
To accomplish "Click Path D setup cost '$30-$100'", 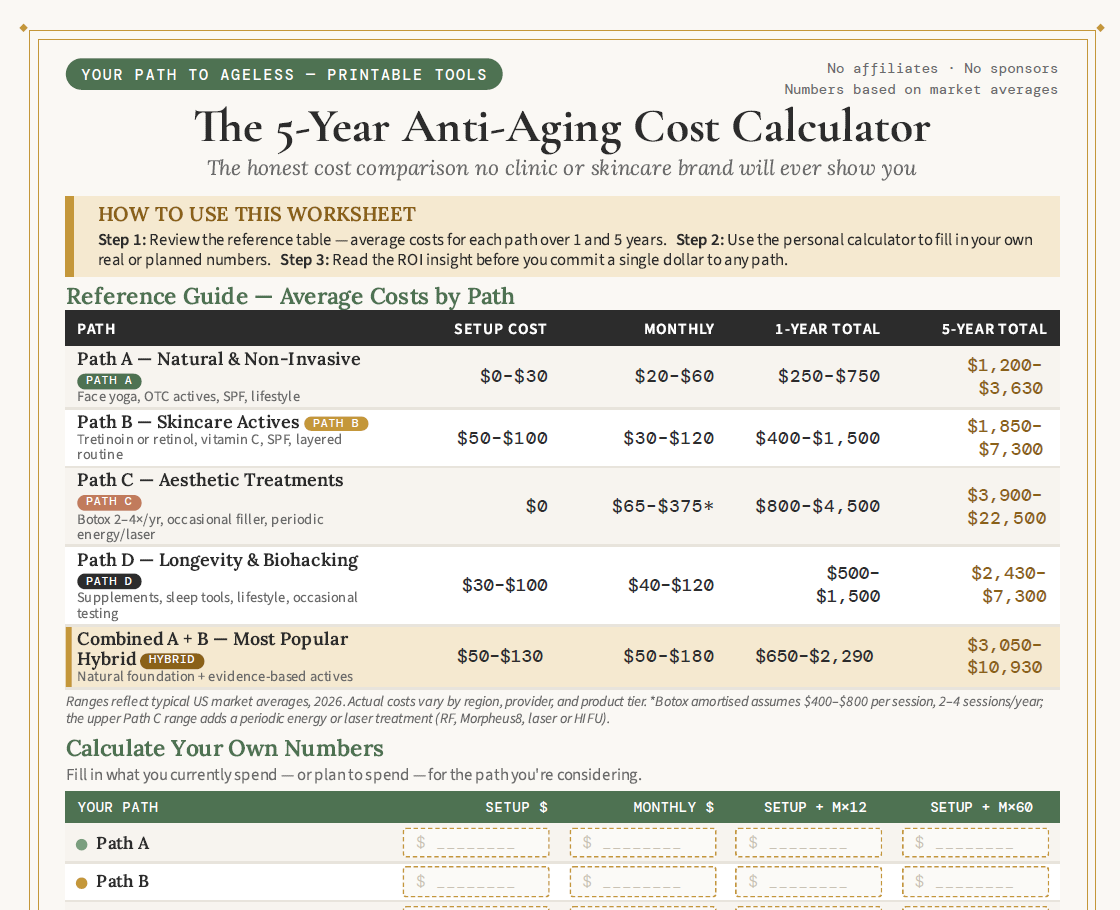I will 504,586.
